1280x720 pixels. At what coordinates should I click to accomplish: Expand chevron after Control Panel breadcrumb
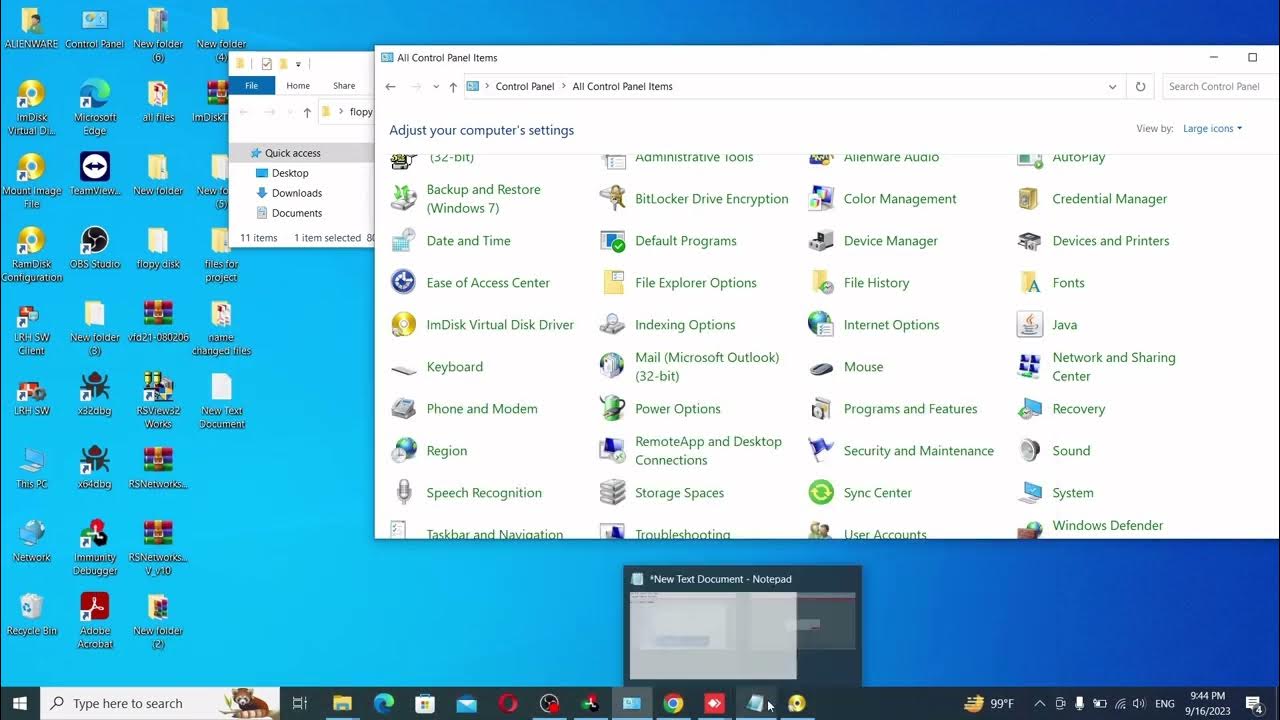pyautogui.click(x=563, y=87)
